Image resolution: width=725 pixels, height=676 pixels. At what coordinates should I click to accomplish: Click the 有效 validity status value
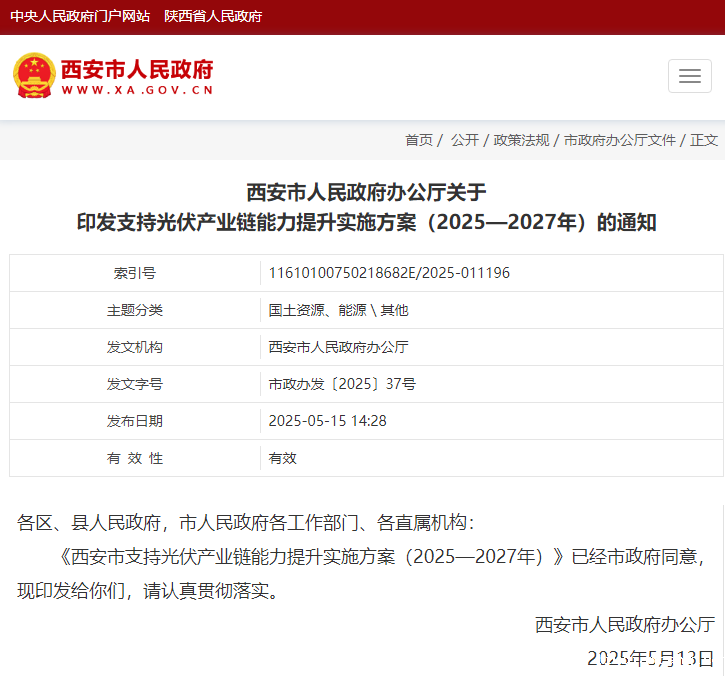click(x=283, y=458)
